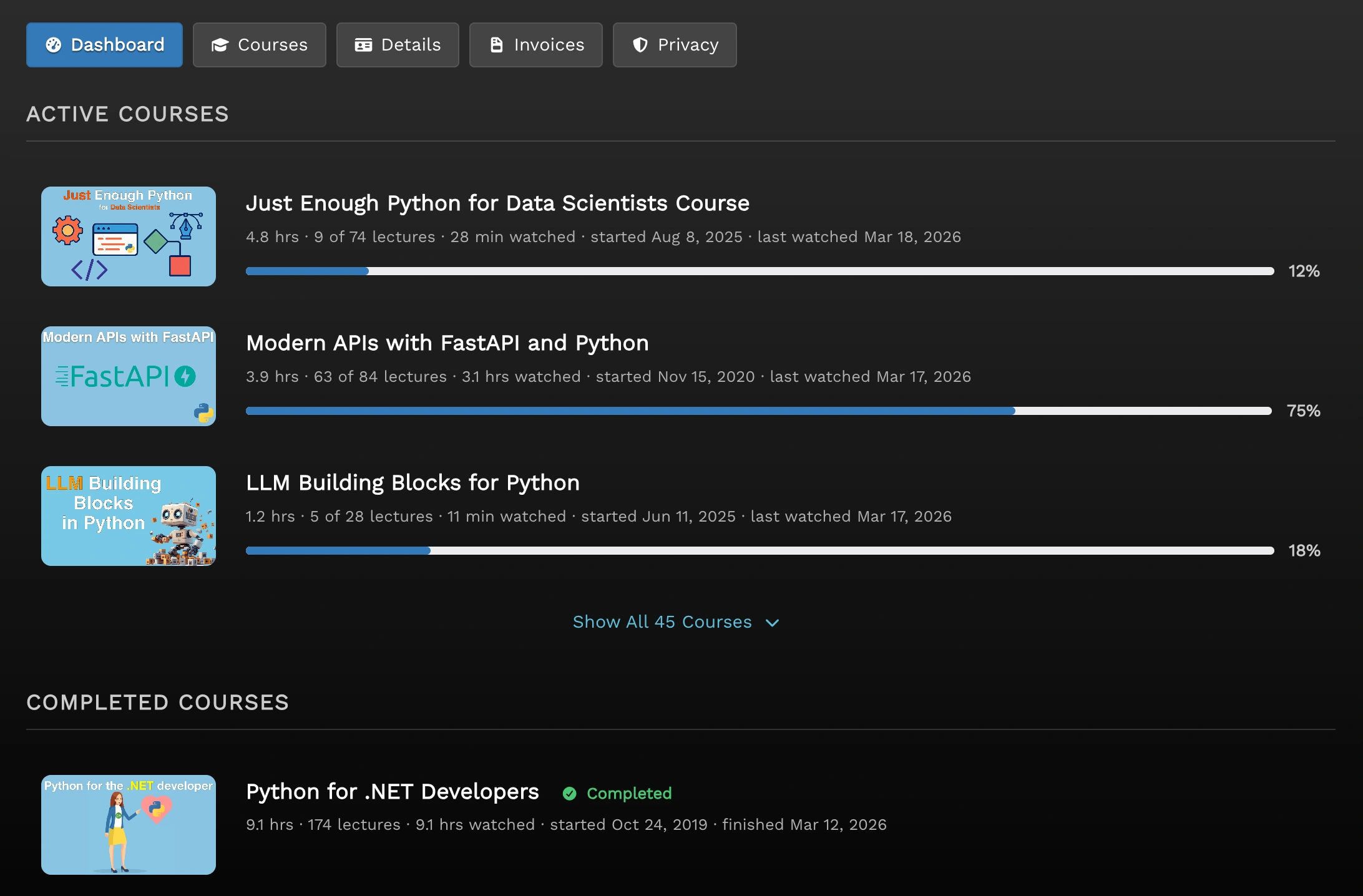
Task: Click the green checkmark on the Completed badge
Action: pyautogui.click(x=570, y=794)
